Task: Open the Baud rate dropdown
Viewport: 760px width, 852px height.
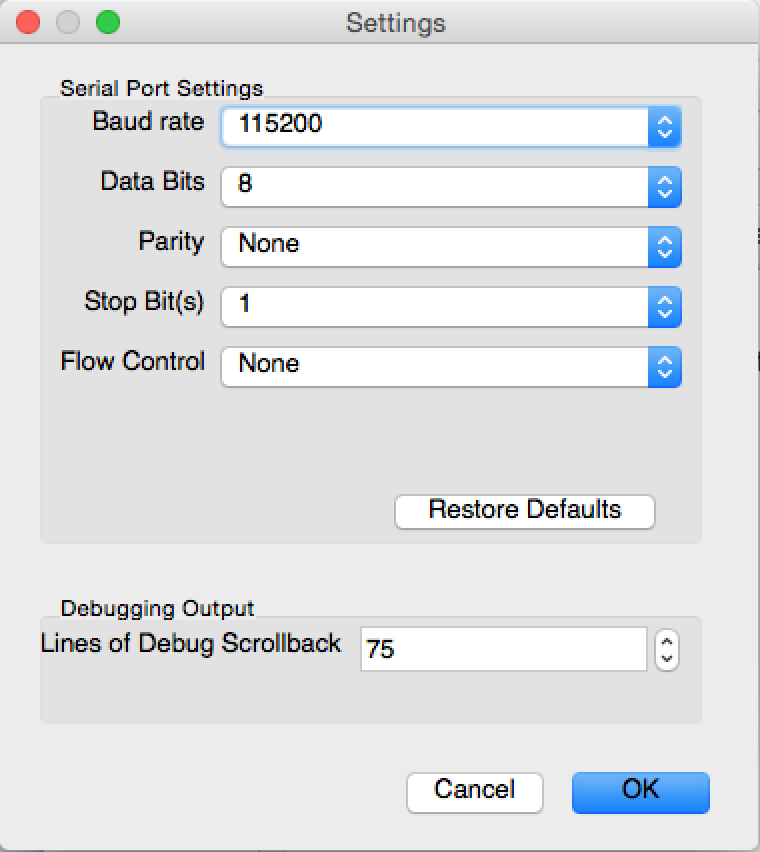Action: pos(450,126)
